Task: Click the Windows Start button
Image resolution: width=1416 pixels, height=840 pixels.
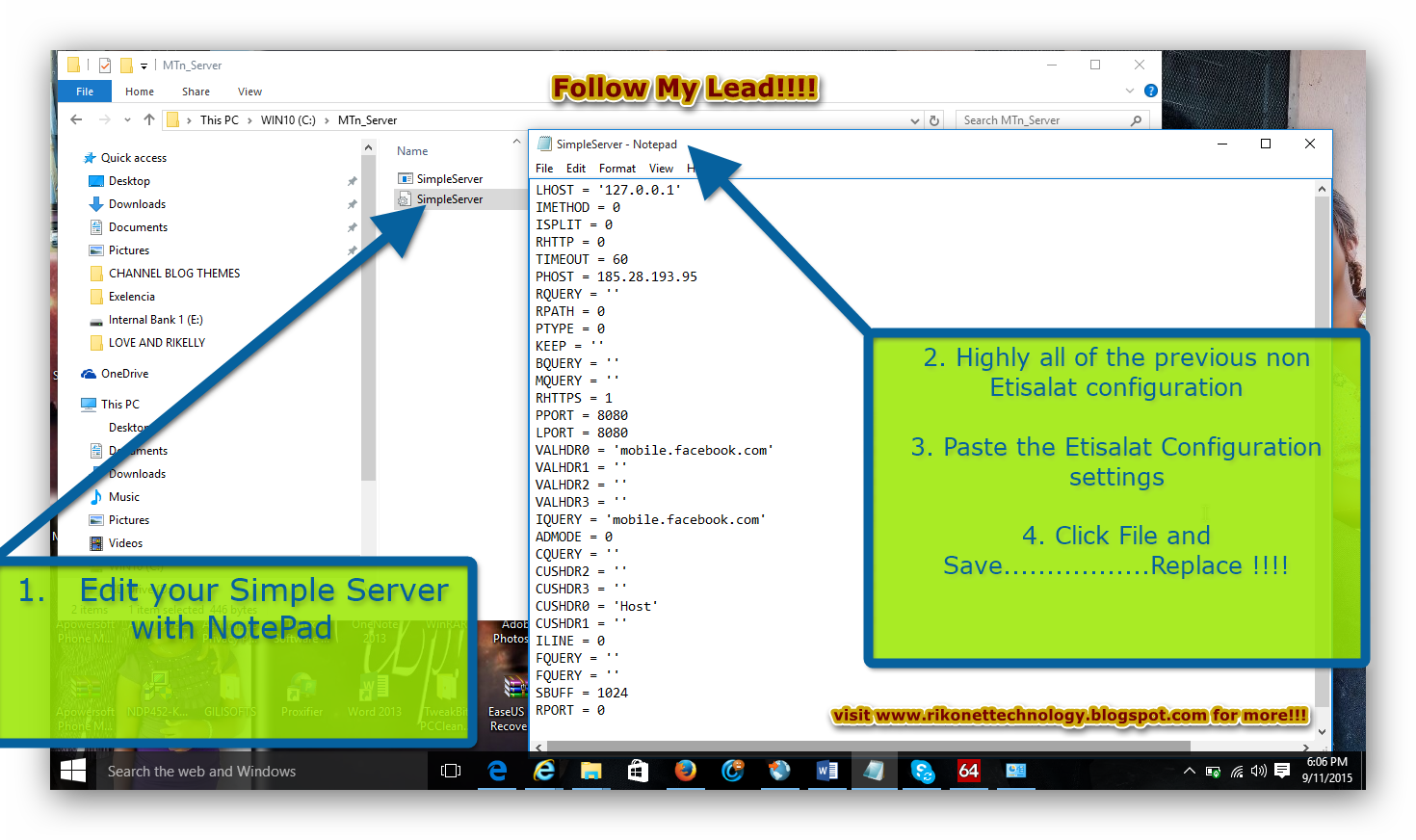Action: 73,771
